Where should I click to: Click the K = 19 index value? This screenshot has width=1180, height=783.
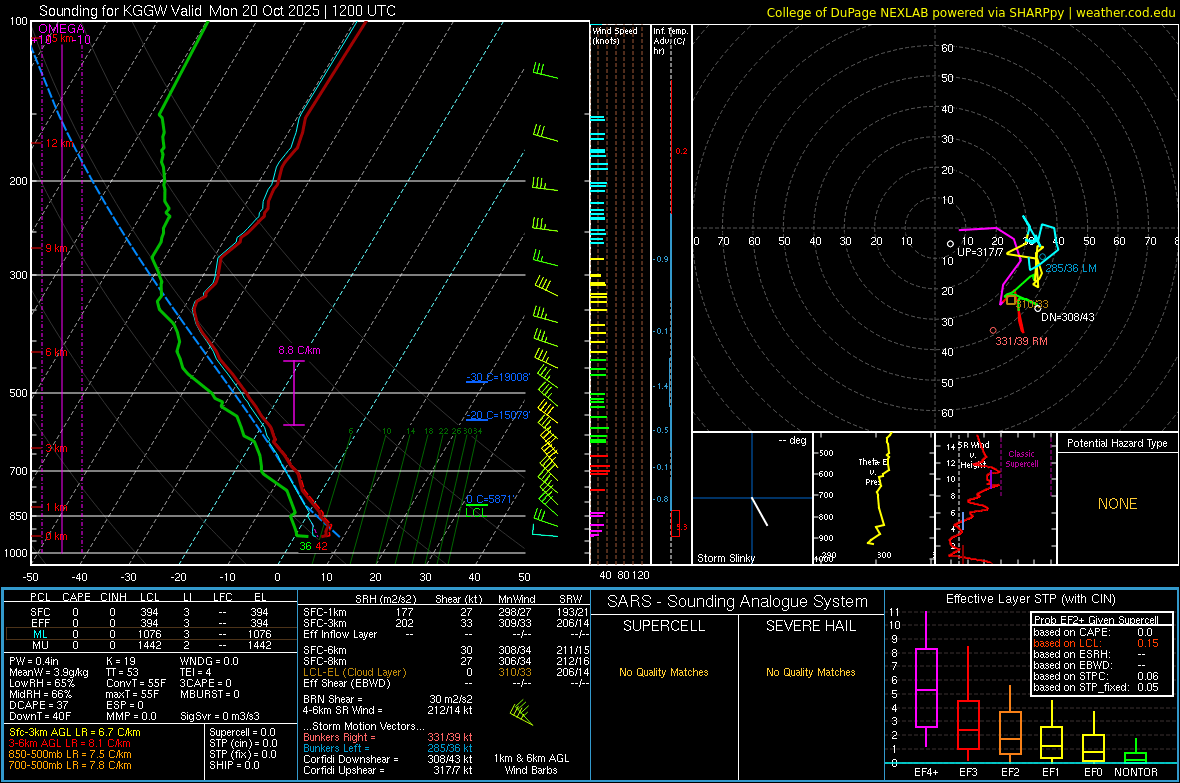point(120,661)
